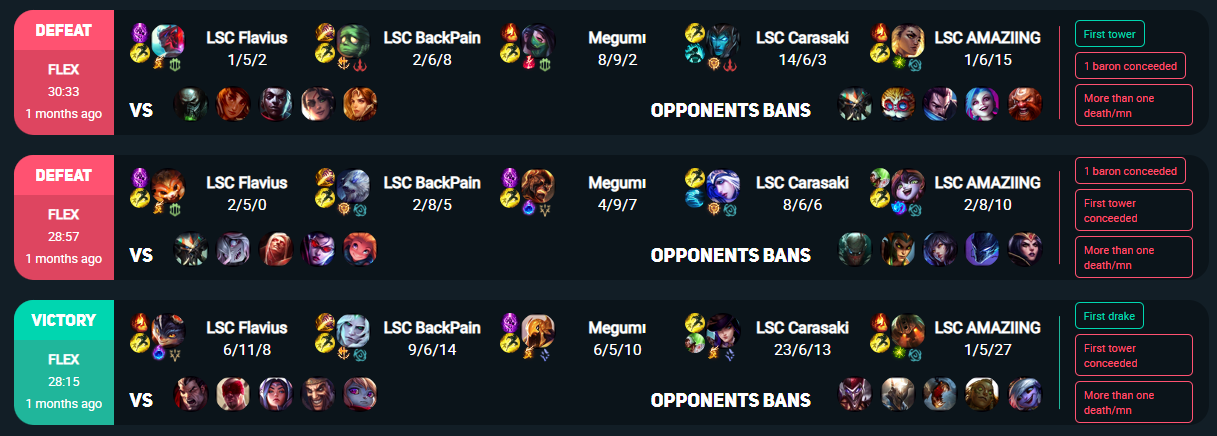Click Megumı's Ignite spell icon in first match
The width and height of the screenshot is (1217, 436).
coord(508,32)
